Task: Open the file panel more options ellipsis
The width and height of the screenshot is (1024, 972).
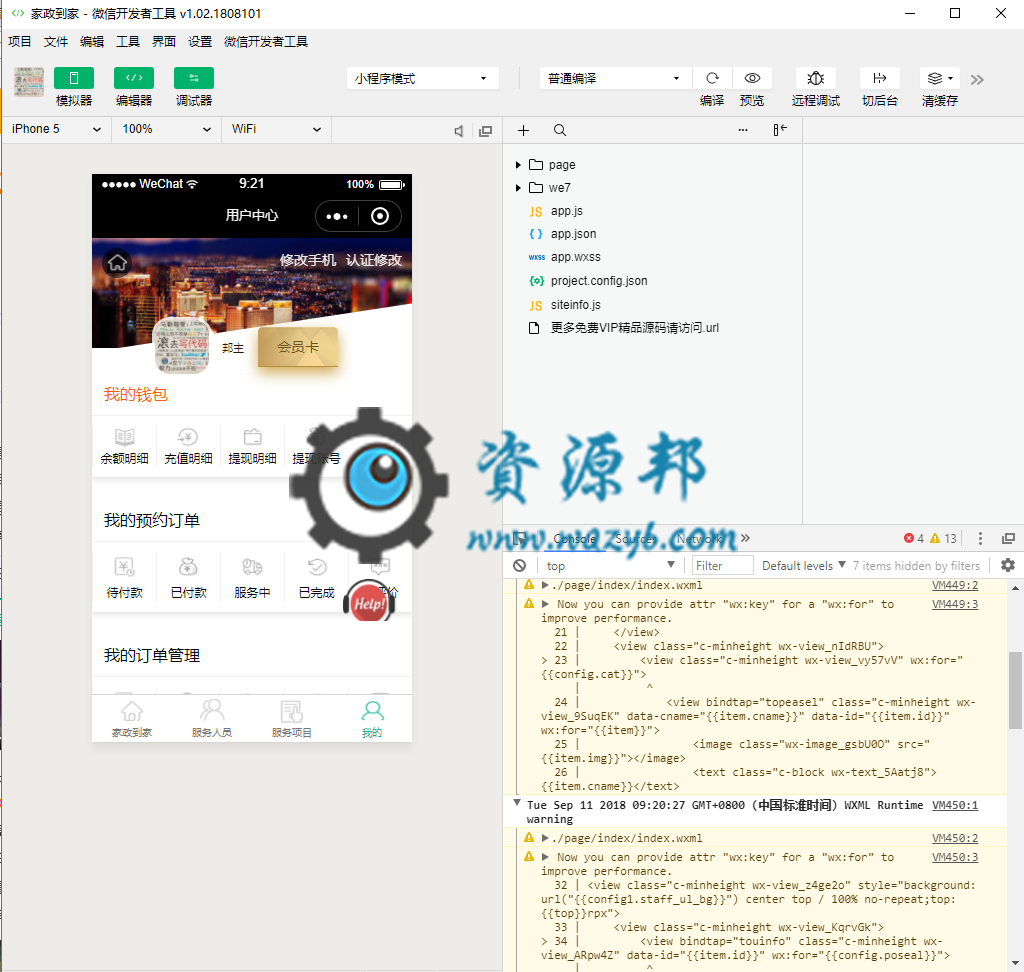Action: point(743,130)
